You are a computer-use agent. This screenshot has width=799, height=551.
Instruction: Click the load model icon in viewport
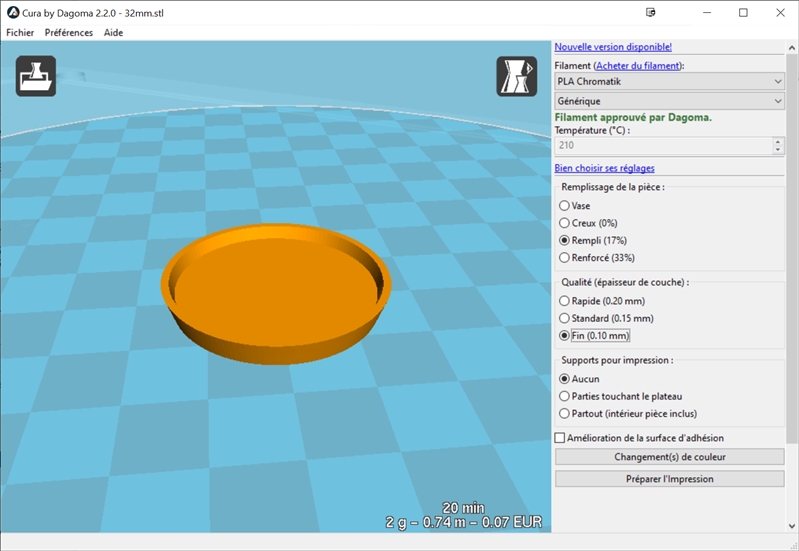tap(36, 76)
